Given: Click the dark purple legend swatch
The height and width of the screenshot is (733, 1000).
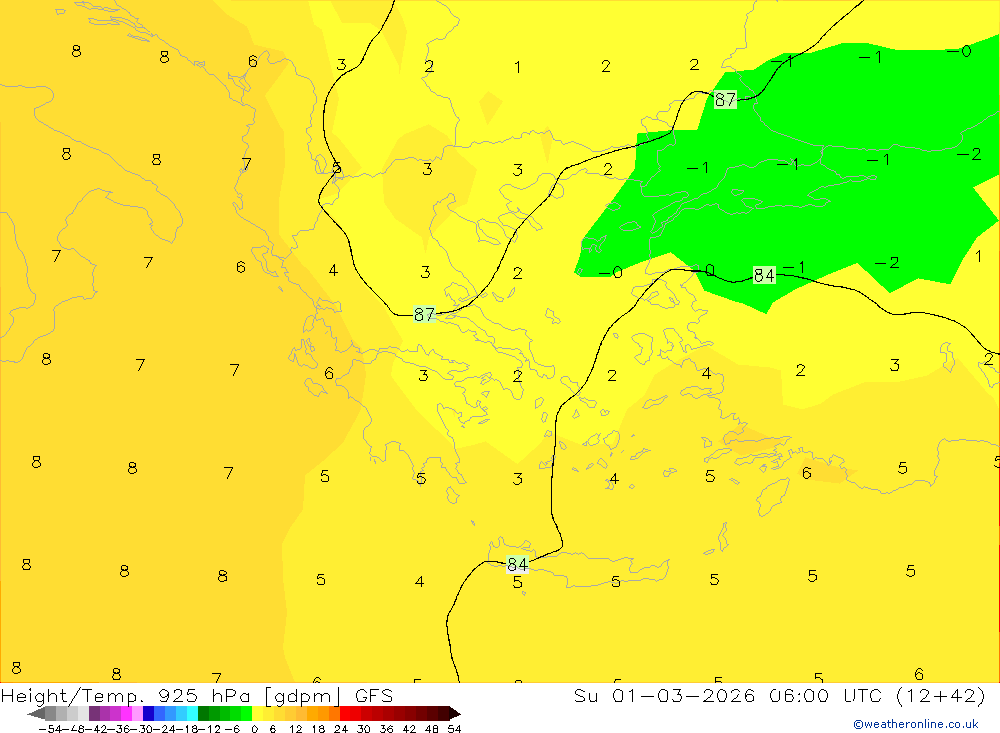Looking at the screenshot, I should pos(94,713).
